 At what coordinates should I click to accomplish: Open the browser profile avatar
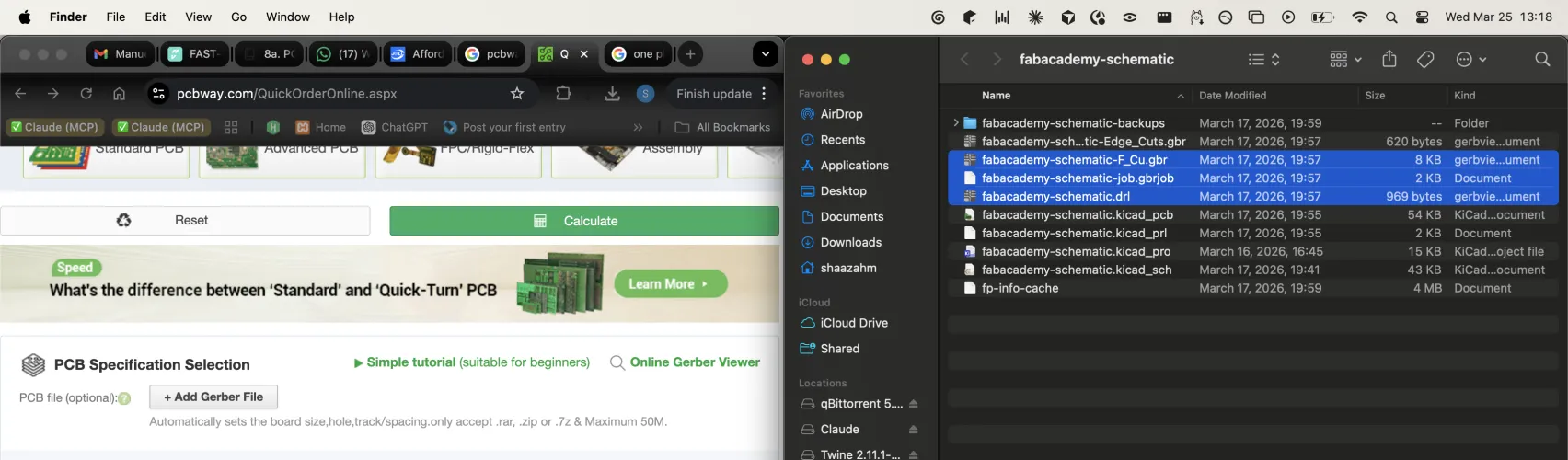coord(645,94)
